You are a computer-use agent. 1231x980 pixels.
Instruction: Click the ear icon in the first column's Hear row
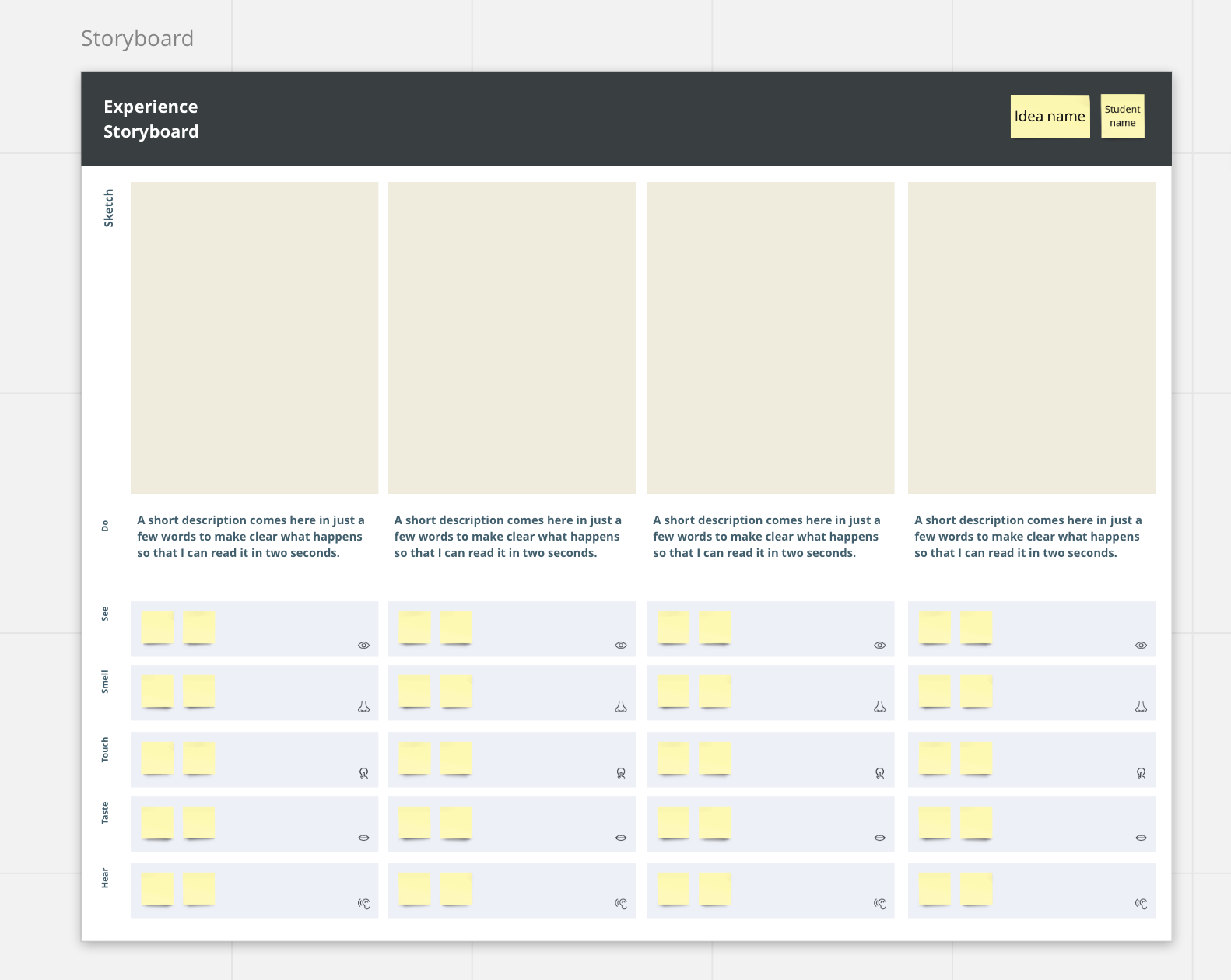[363, 904]
